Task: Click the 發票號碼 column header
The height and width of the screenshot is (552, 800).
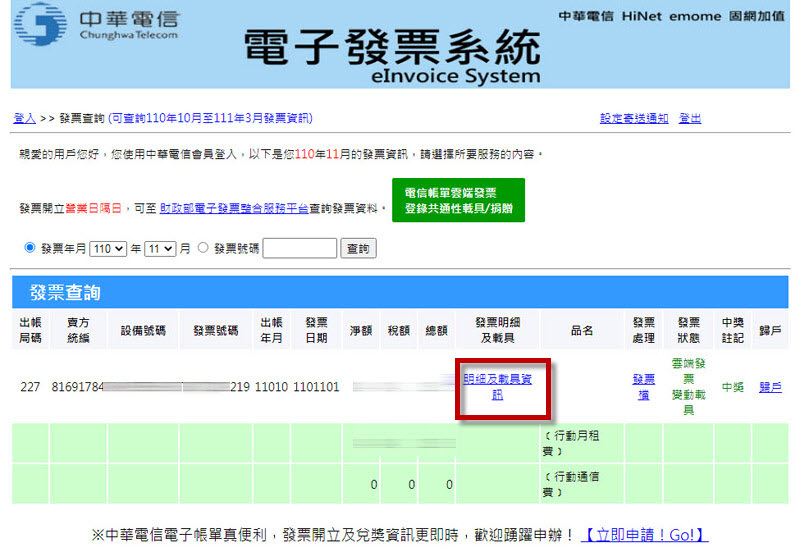Action: (x=216, y=331)
